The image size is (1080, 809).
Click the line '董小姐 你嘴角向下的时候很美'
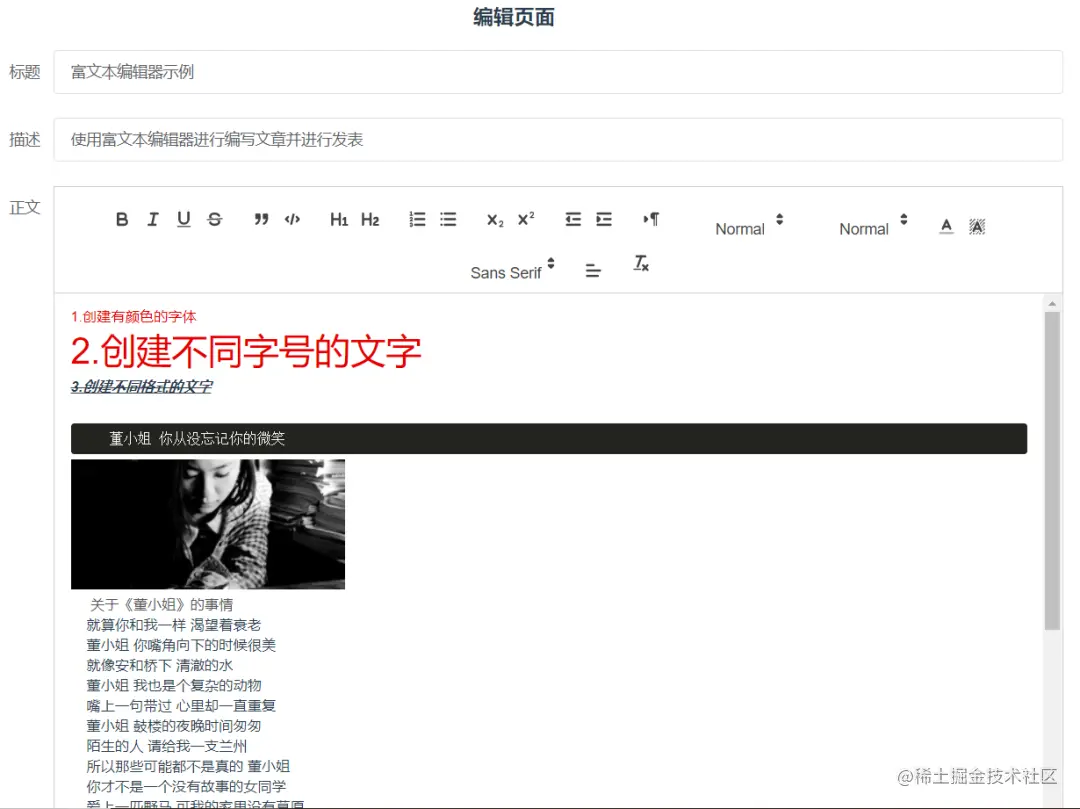pos(181,645)
